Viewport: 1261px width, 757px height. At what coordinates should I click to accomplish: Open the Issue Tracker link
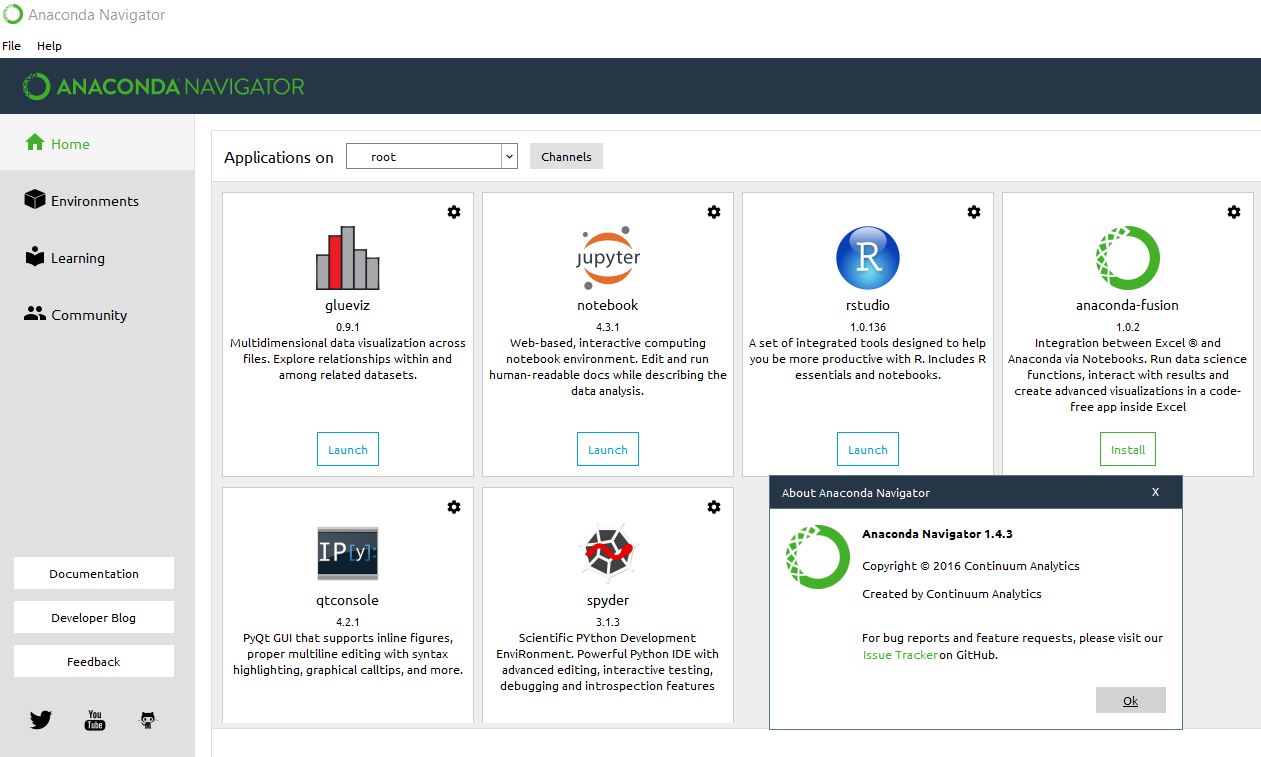click(900, 655)
